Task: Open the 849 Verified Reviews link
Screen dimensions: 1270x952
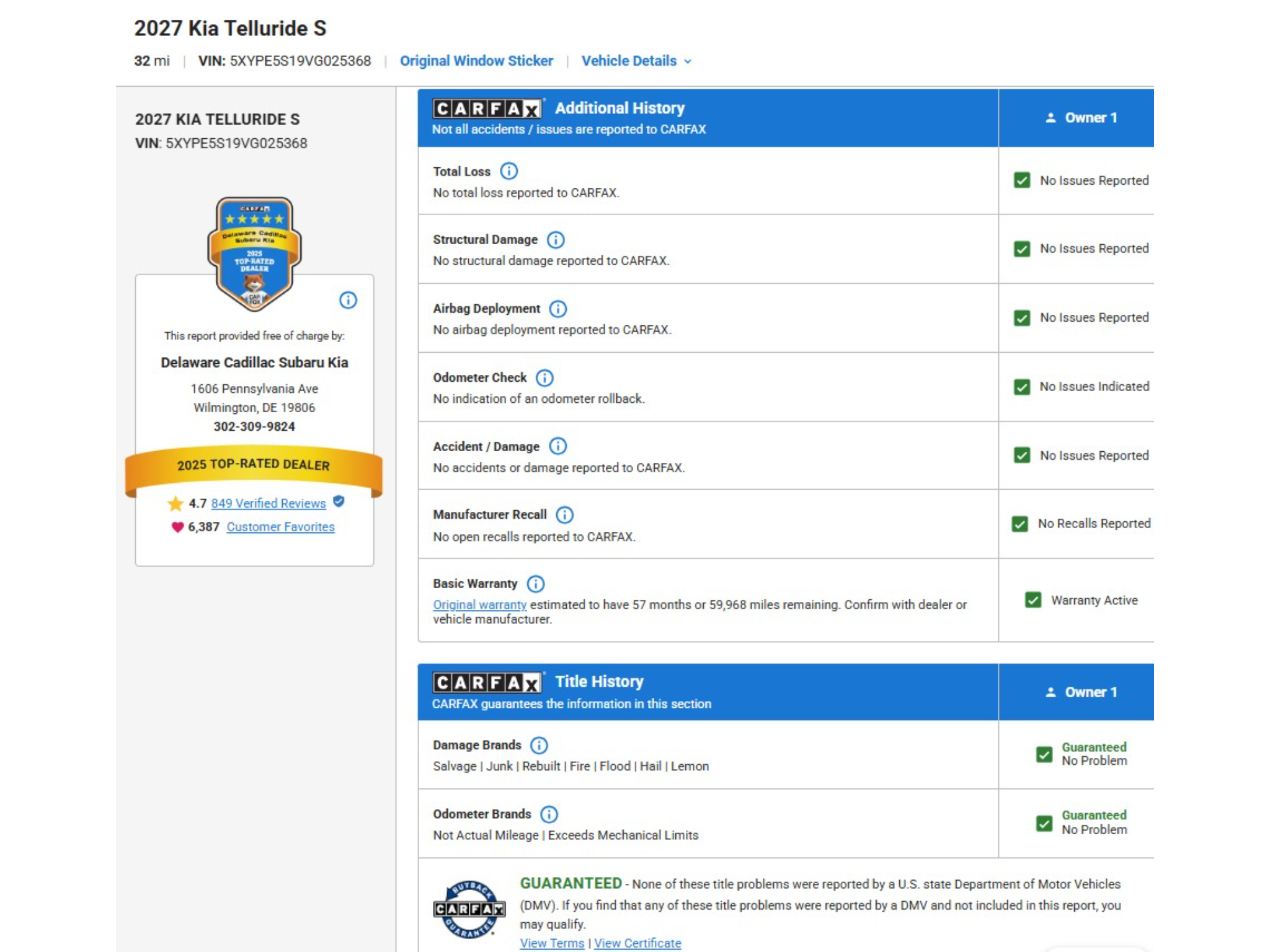Action: tap(268, 503)
